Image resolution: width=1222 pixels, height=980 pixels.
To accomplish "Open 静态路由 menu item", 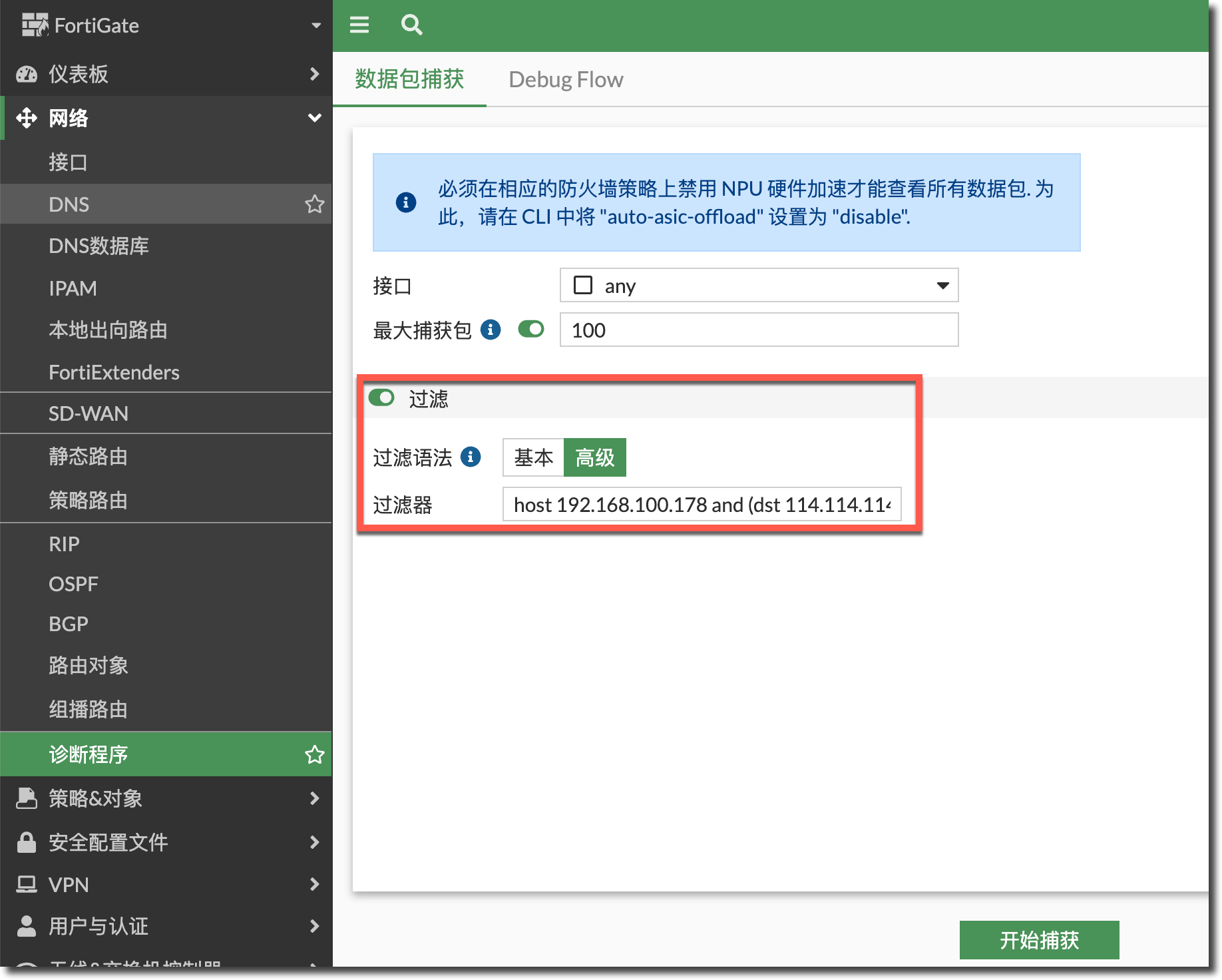I will coord(166,456).
